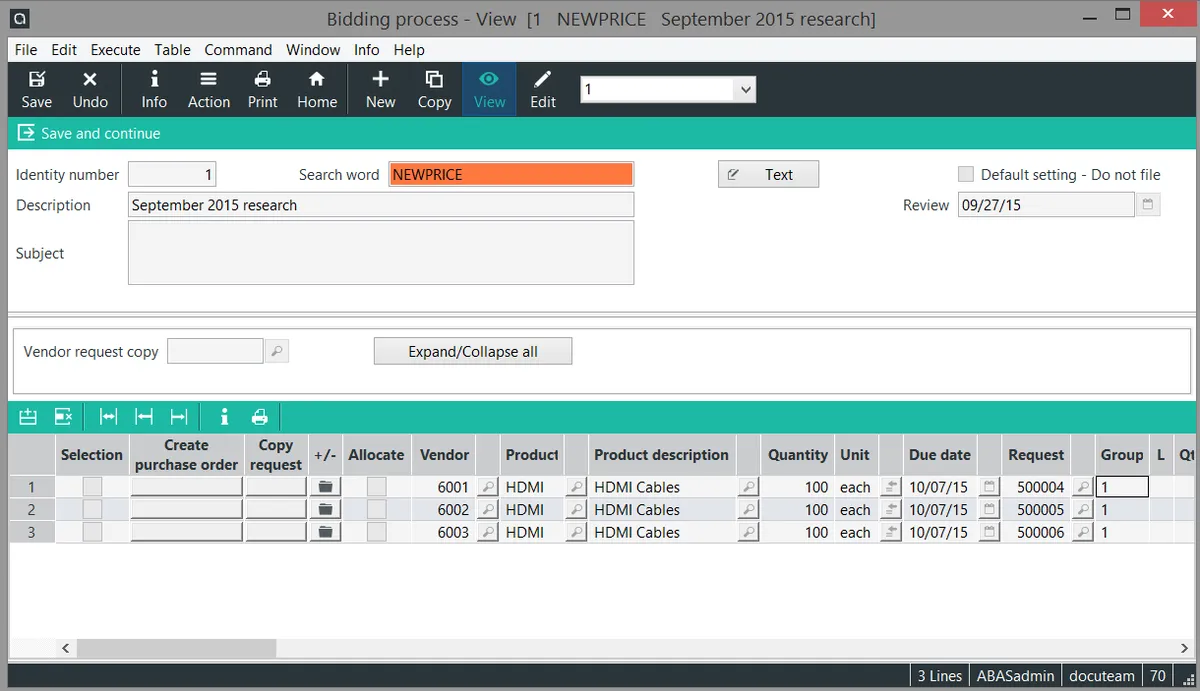Click the Copy toolbar icon

[x=434, y=89]
